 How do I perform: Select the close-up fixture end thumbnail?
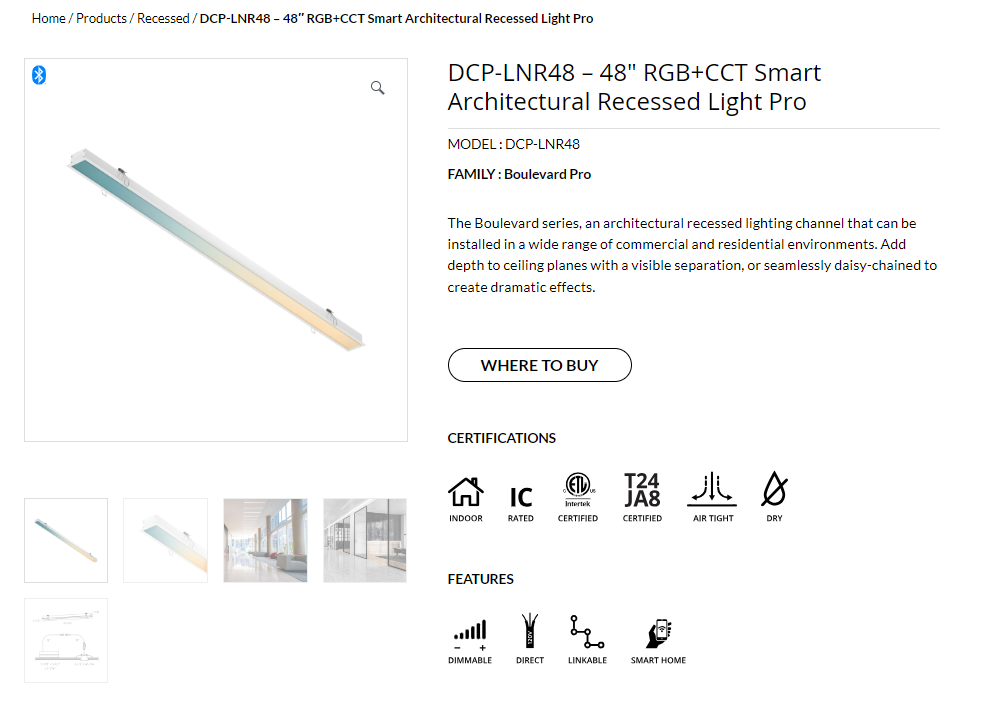pyautogui.click(x=166, y=540)
